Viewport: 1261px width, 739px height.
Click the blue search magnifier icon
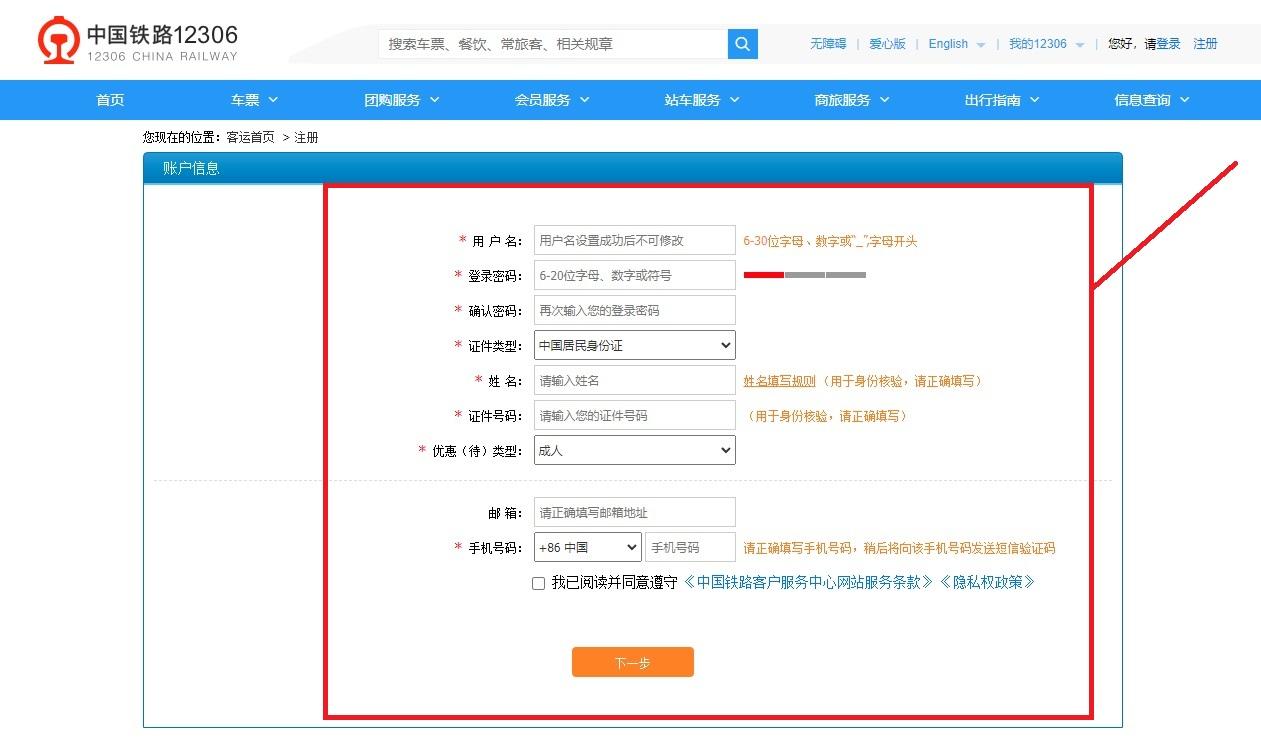[x=742, y=44]
